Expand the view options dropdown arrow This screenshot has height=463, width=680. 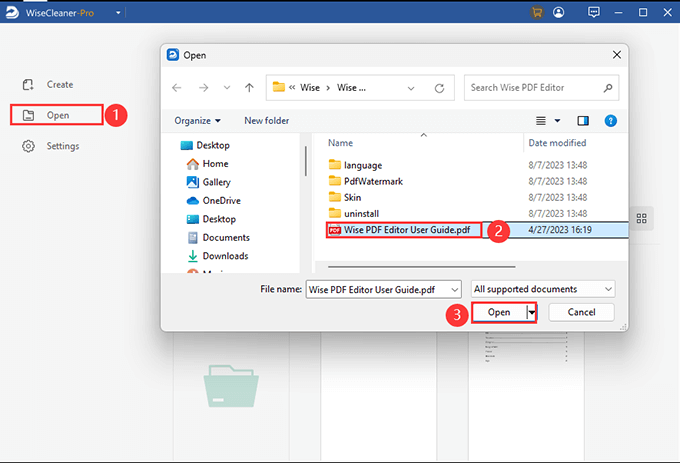557,121
